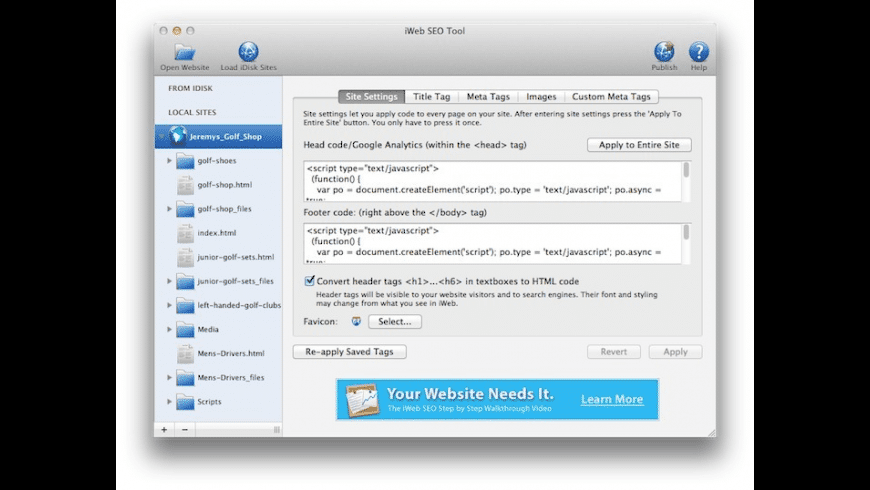
Task: Click the left-handed-golf-clubs folder icon
Action: 185,306
